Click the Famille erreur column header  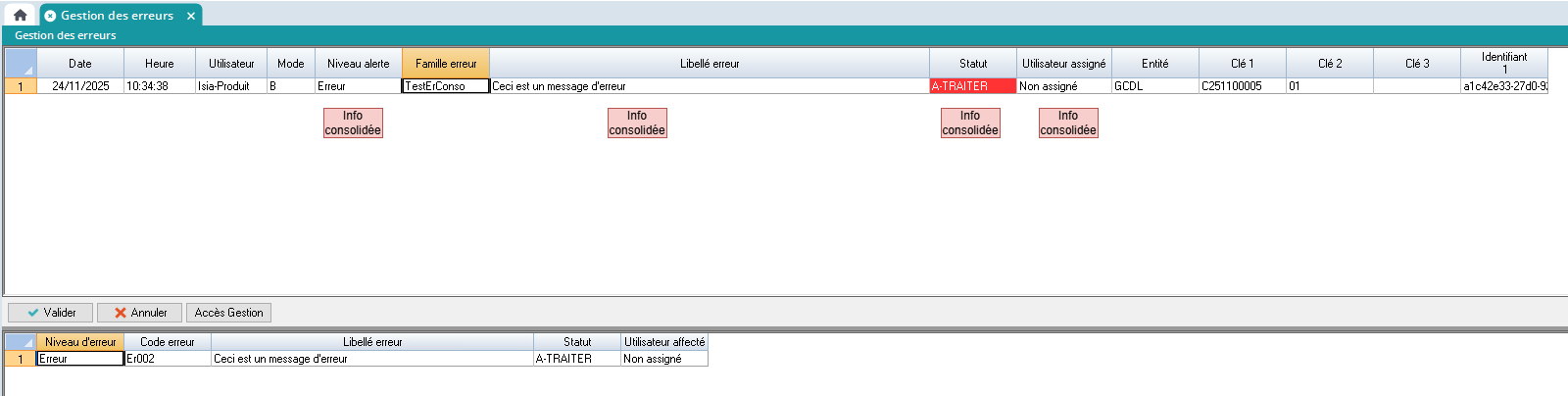(x=446, y=64)
